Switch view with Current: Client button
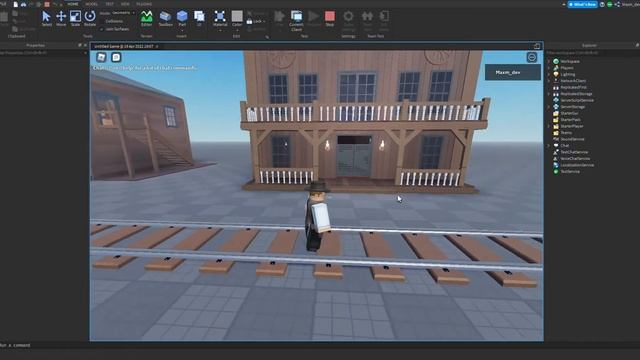This screenshot has width=640, height=360. tap(296, 20)
